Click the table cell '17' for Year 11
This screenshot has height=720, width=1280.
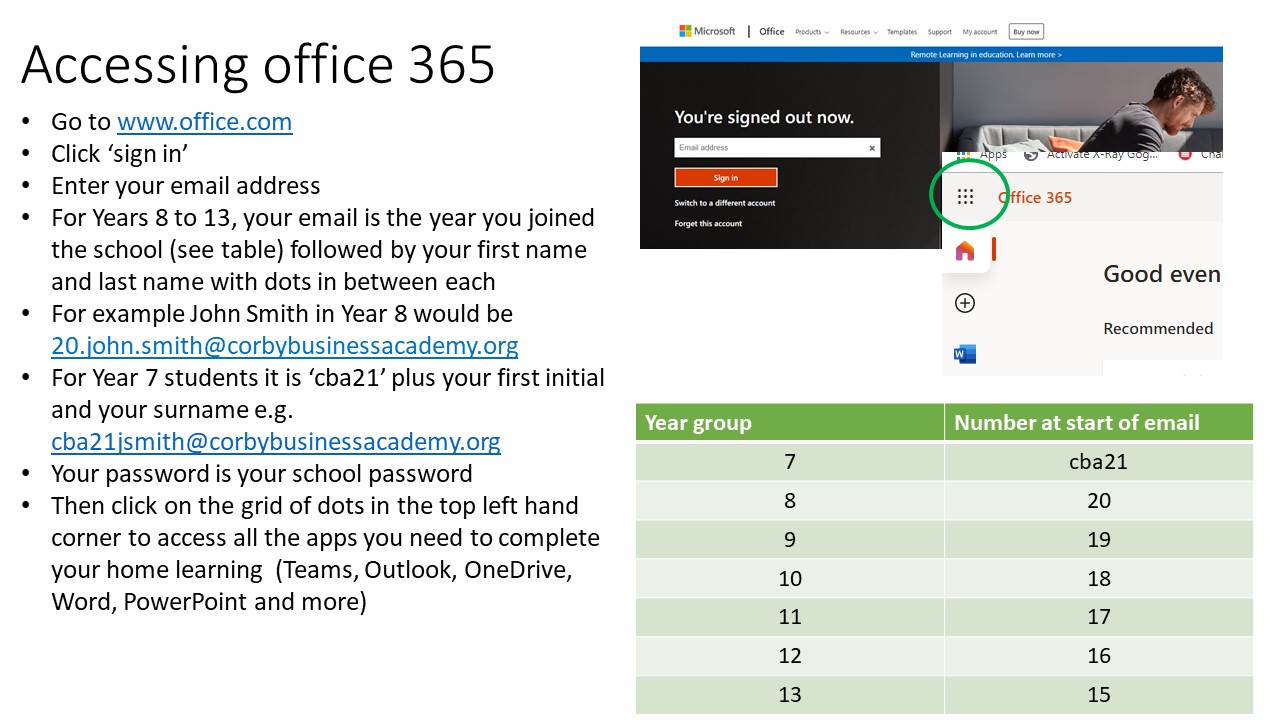(1099, 618)
